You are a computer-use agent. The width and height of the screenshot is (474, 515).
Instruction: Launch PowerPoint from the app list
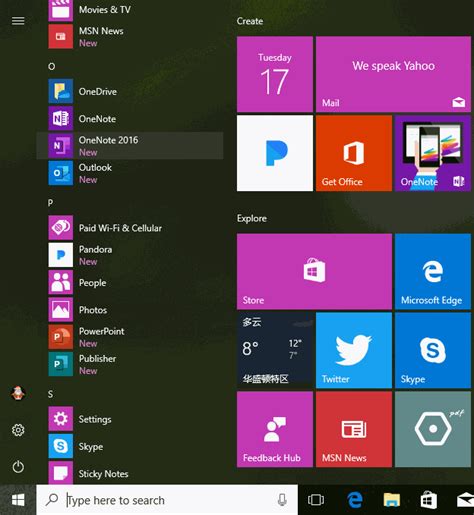point(130,337)
